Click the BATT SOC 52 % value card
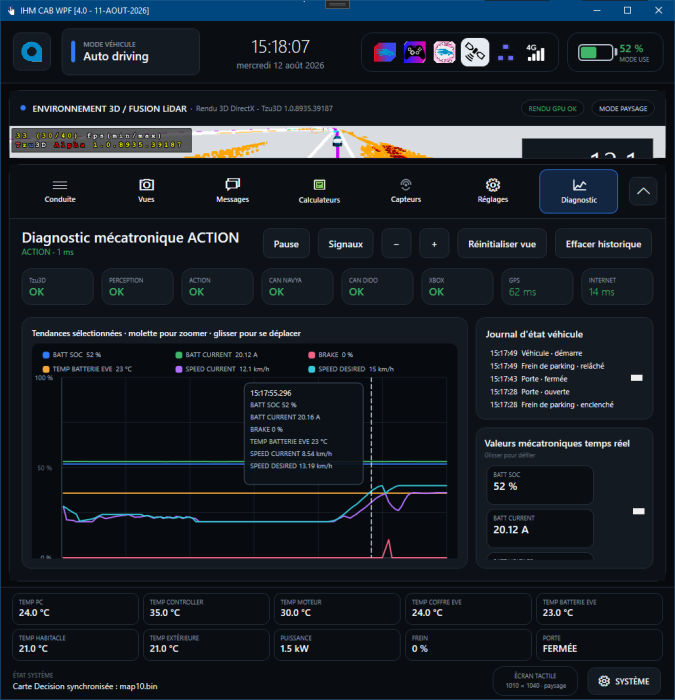675x700 pixels. pyautogui.click(x=540, y=485)
